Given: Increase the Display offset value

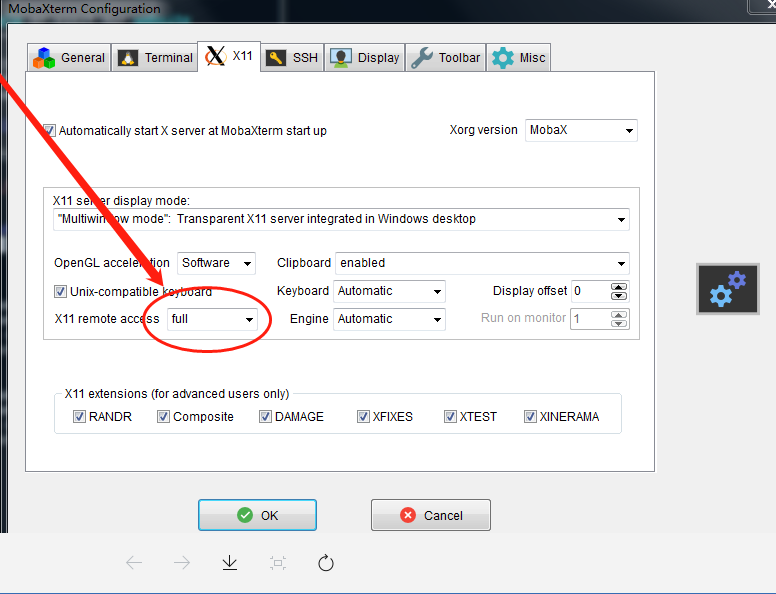Looking at the screenshot, I should pyautogui.click(x=619, y=287).
